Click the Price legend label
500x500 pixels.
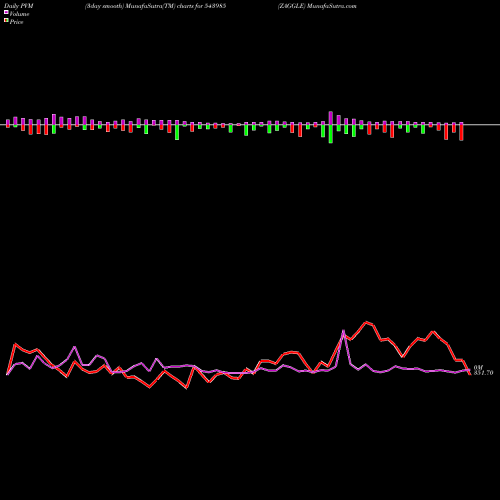pos(16,22)
